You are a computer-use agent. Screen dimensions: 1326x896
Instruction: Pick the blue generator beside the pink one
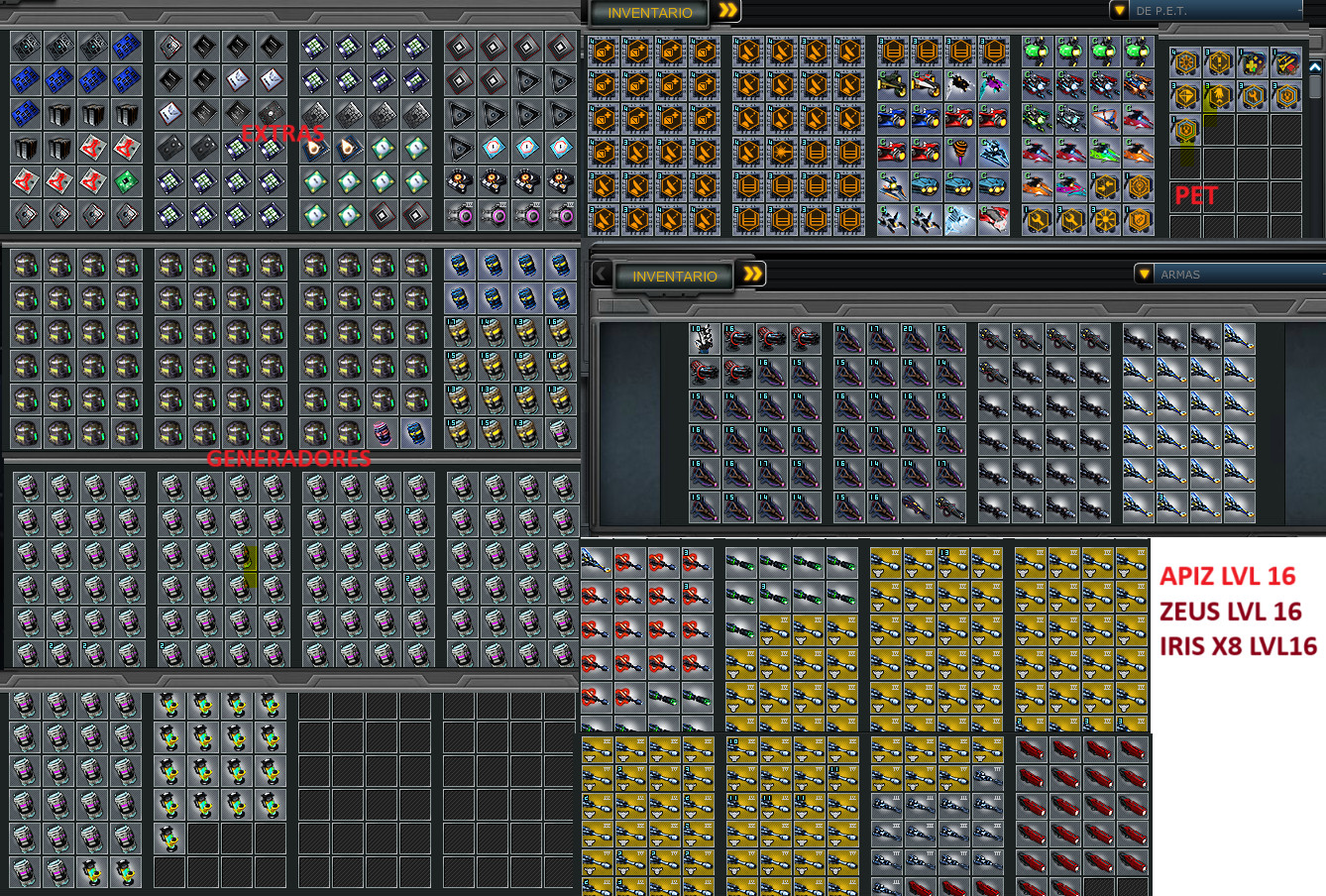point(416,433)
